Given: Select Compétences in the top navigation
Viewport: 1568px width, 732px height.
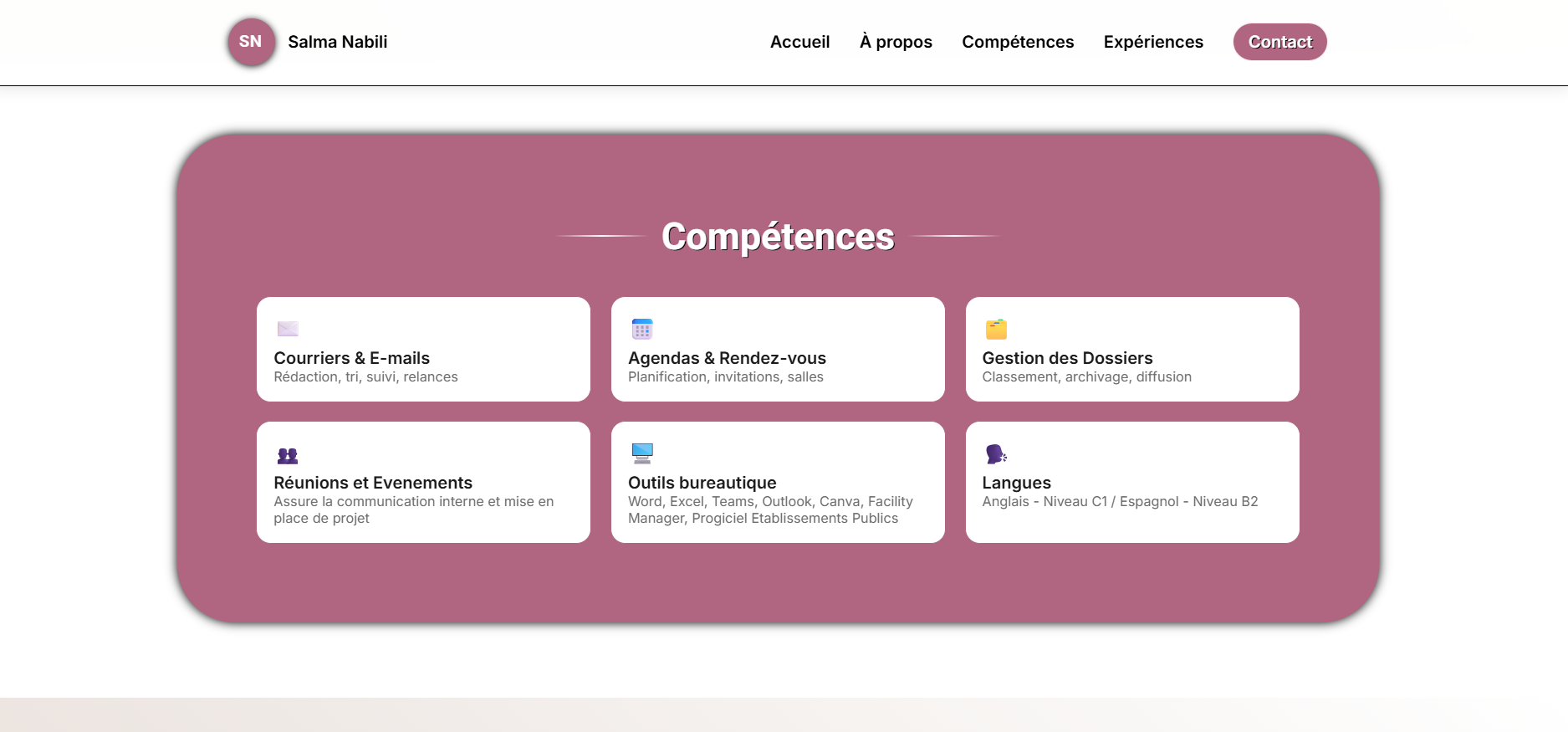Looking at the screenshot, I should click(x=1018, y=42).
